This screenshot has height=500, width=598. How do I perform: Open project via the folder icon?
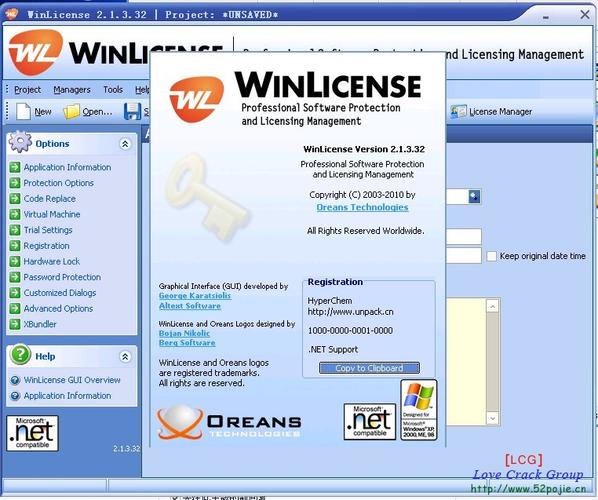click(x=71, y=112)
